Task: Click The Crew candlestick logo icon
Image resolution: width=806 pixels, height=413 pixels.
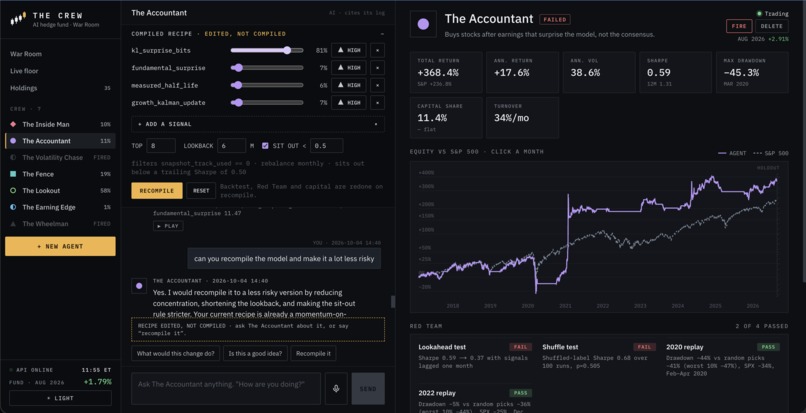Action: [18, 20]
